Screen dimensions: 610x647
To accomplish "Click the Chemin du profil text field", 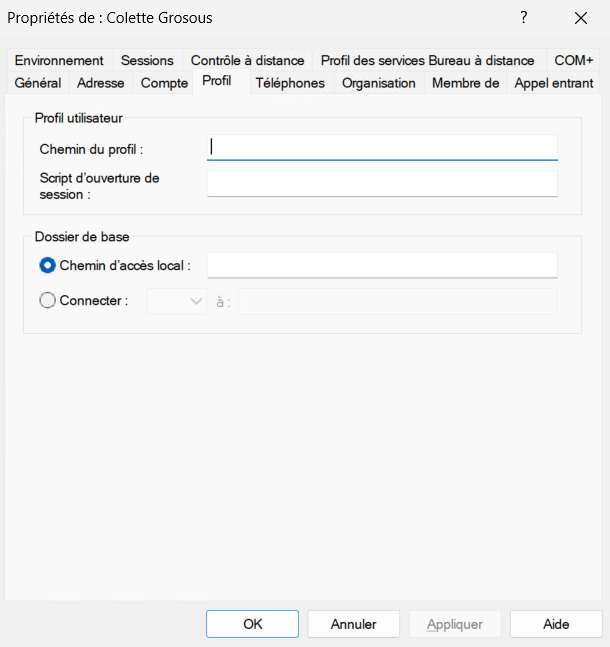I will coord(382,147).
